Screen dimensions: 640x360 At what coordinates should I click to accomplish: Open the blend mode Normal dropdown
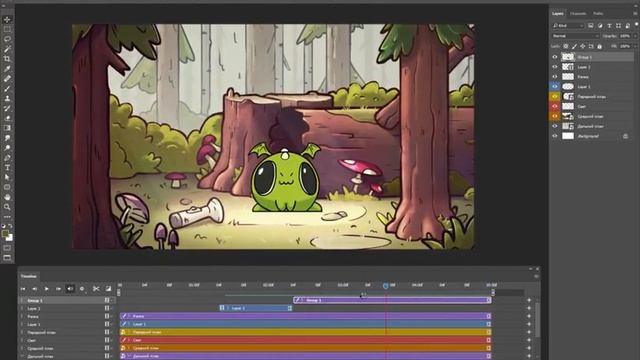click(x=576, y=36)
